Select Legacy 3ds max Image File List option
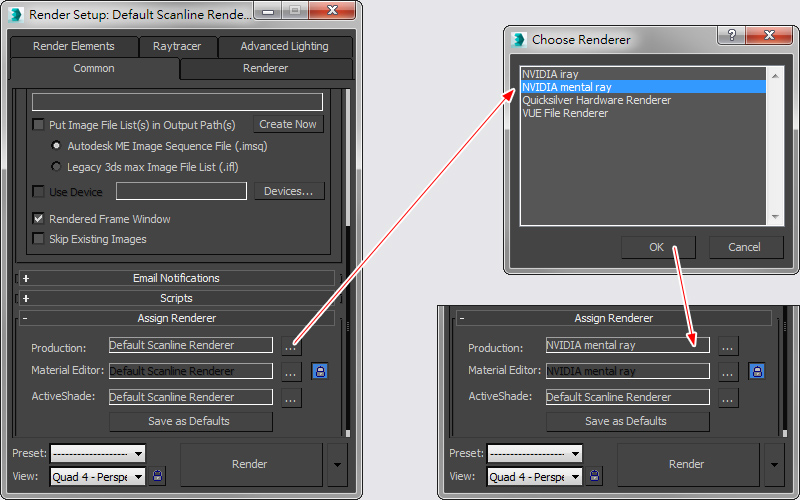Viewport: 800px width, 500px height. point(56,166)
